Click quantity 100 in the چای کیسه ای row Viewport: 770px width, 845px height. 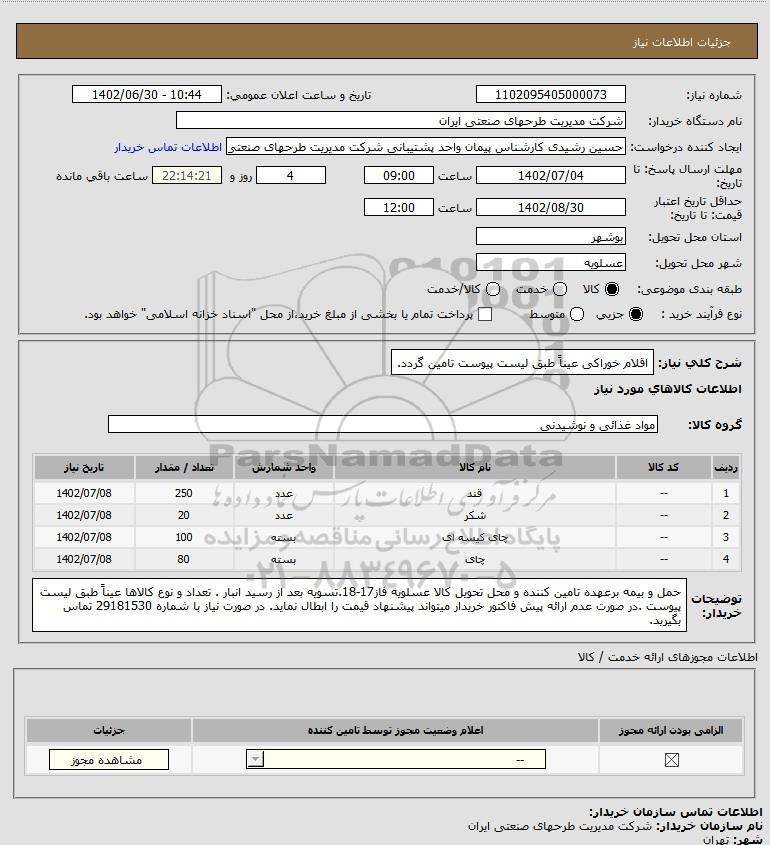[184, 537]
